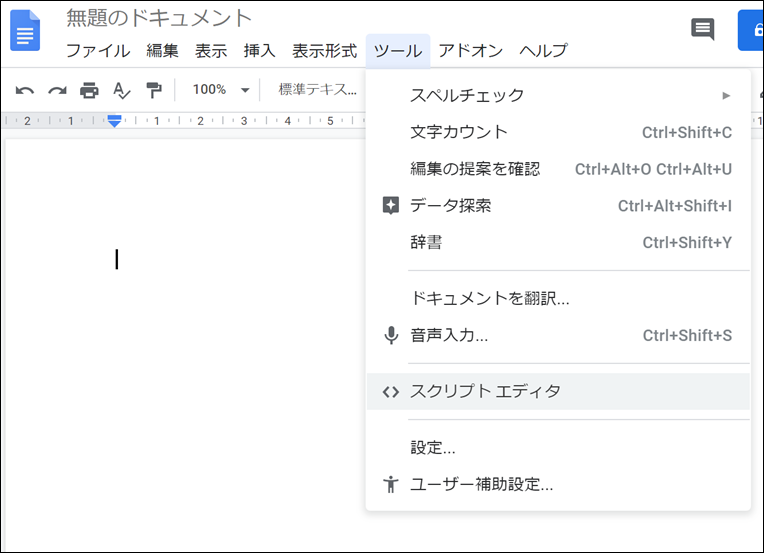Open the ファイル menu
Screen dimensions: 764x553
click(x=98, y=51)
